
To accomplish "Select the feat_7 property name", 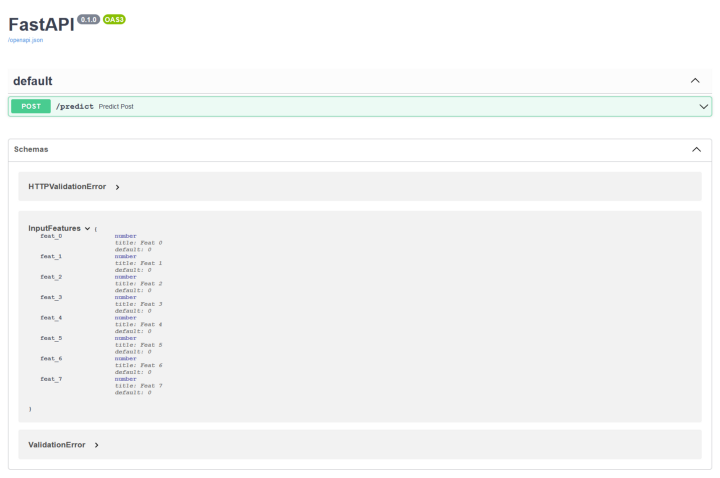I will coord(51,379).
